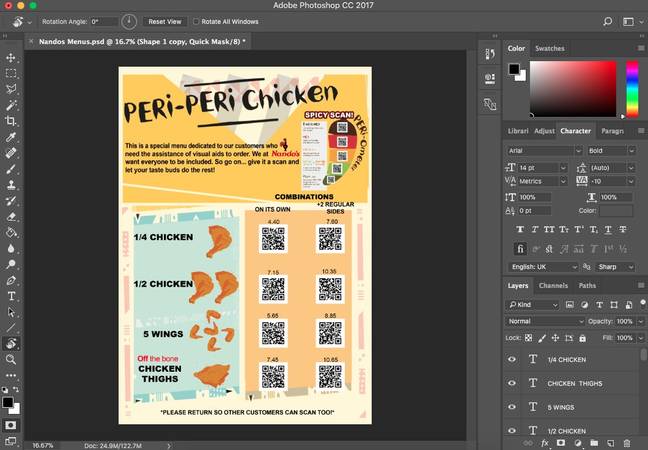Open the Opacity slider dropdown arrow
648x450 pixels.
641,321
